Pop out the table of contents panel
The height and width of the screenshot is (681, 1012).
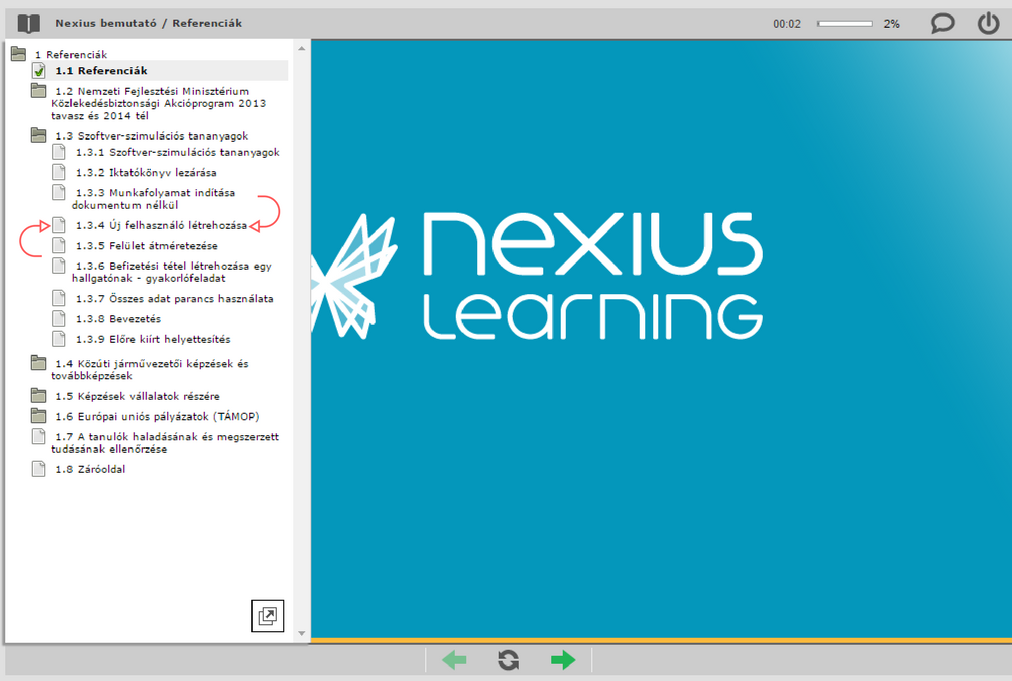tap(267, 616)
